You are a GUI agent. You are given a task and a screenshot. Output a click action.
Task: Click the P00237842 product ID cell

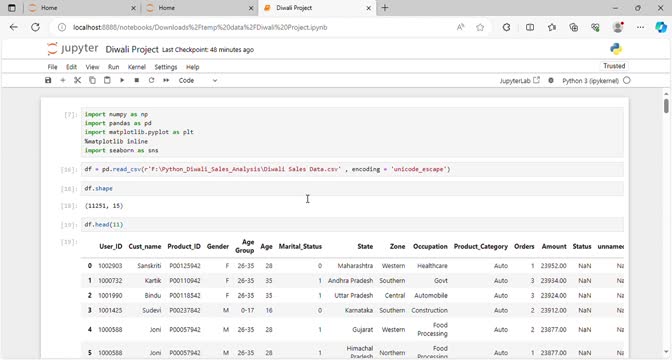tap(184, 310)
